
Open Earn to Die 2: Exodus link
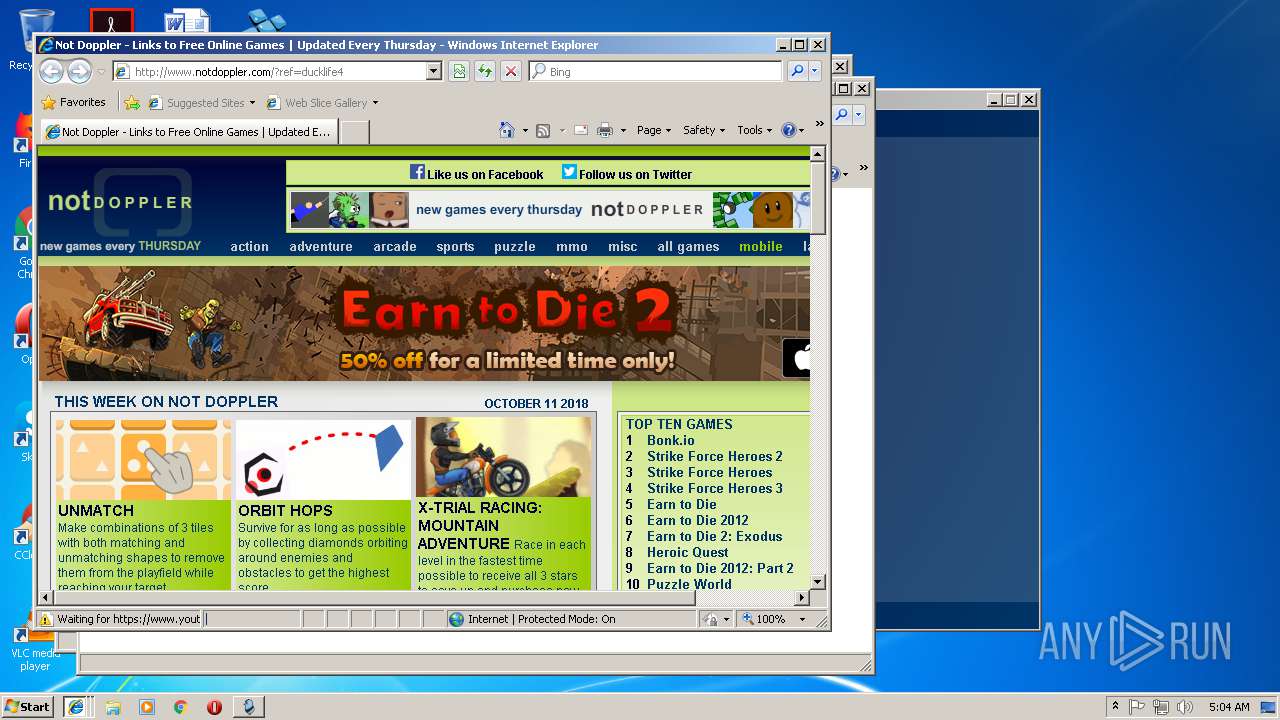coord(714,536)
